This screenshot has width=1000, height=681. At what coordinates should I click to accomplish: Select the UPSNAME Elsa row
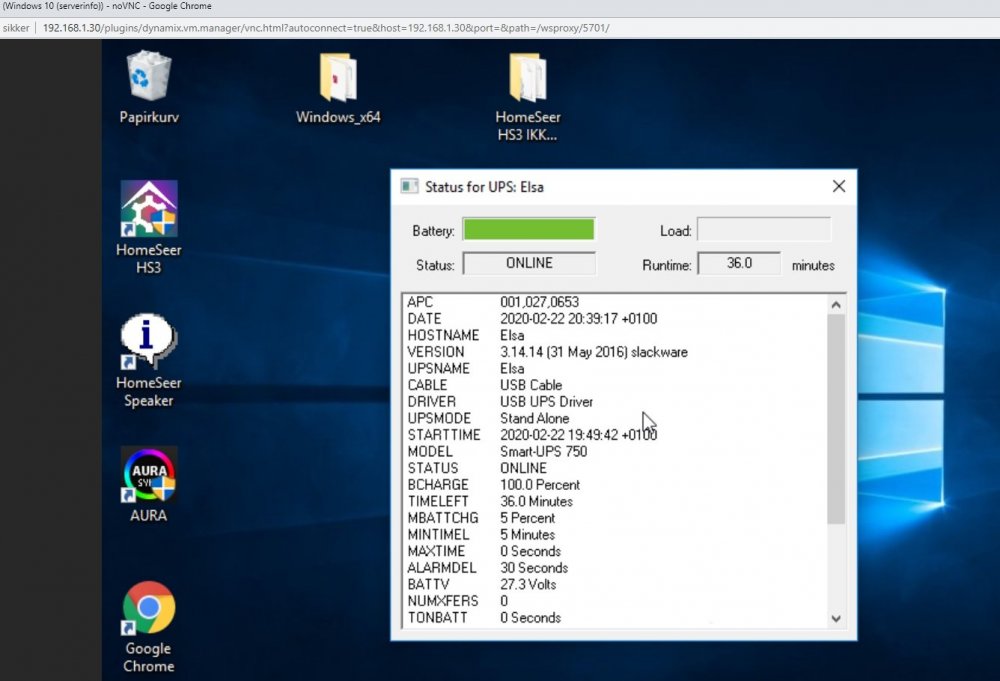pyautogui.click(x=615, y=369)
